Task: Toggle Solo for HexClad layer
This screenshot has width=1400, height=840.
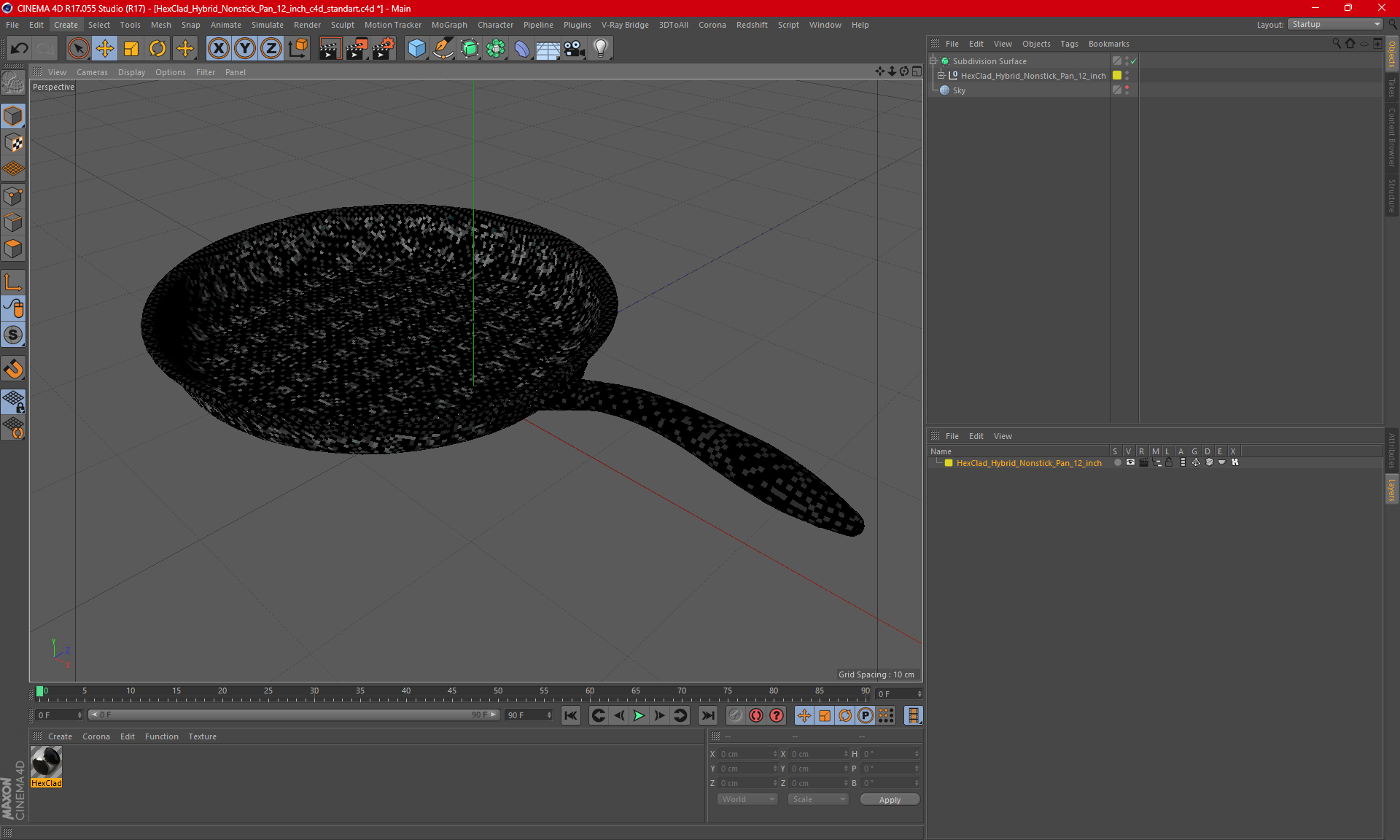Action: click(x=1117, y=463)
